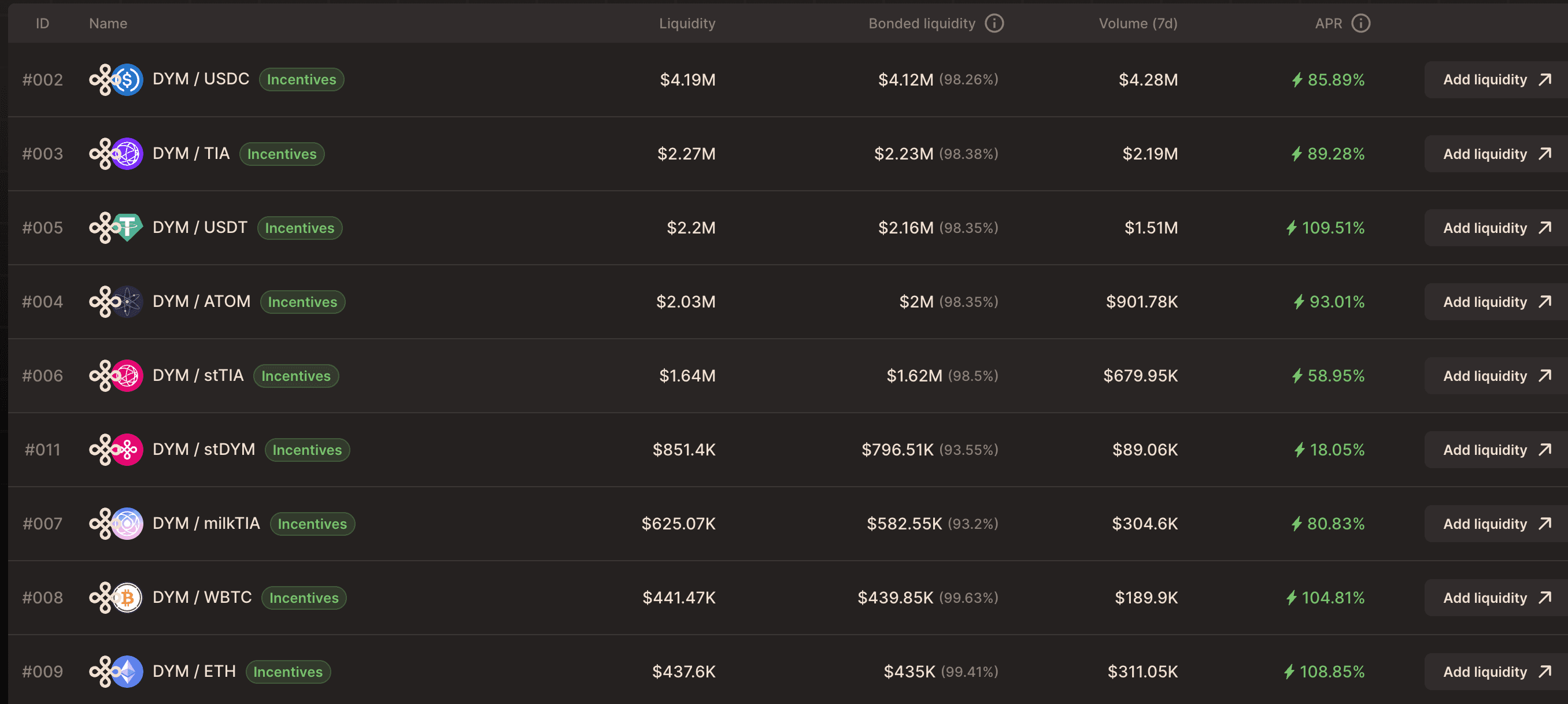Add liquidity to DYM / stTIA pool

(1496, 376)
